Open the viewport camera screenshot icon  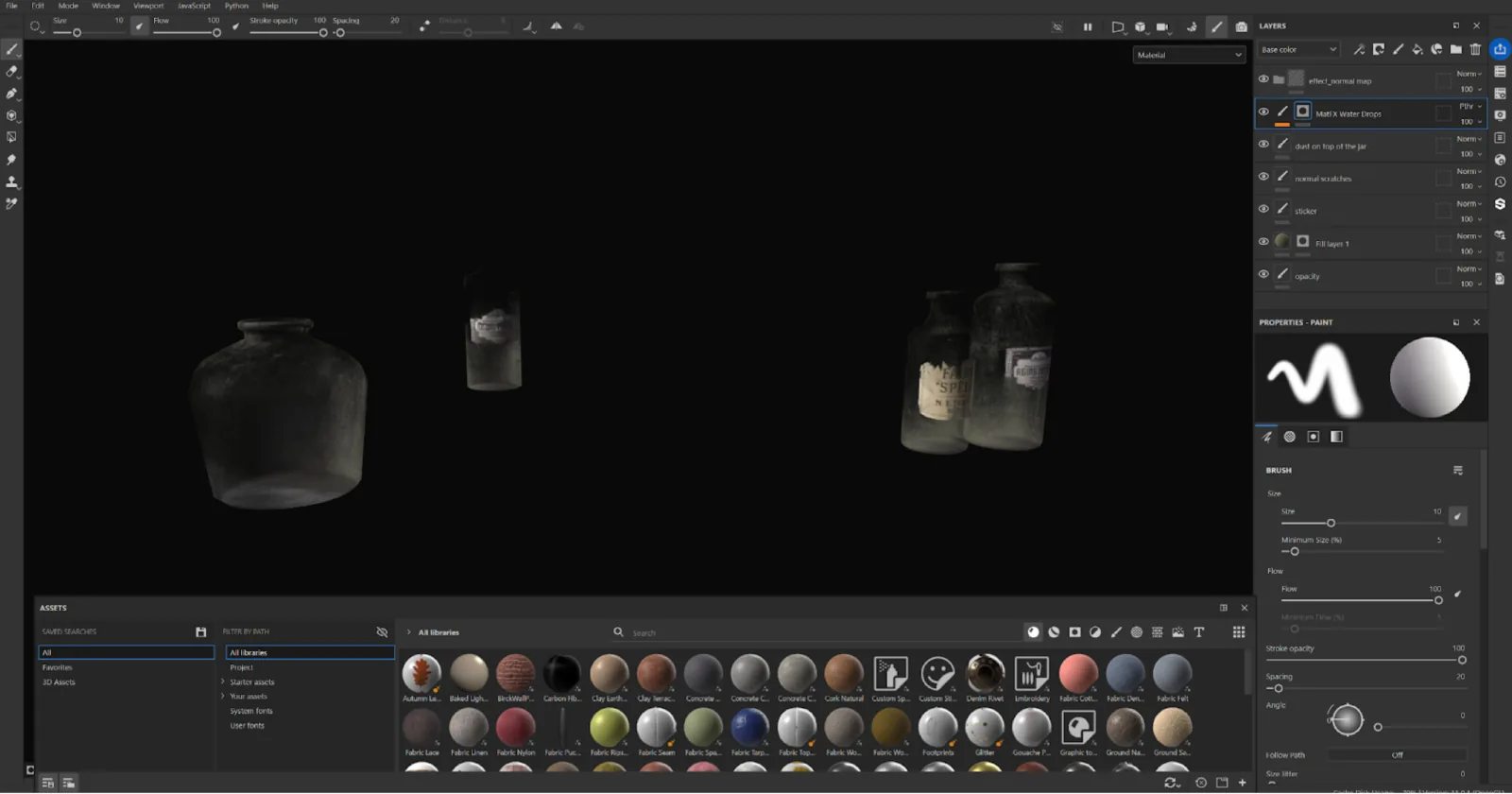pyautogui.click(x=1242, y=26)
